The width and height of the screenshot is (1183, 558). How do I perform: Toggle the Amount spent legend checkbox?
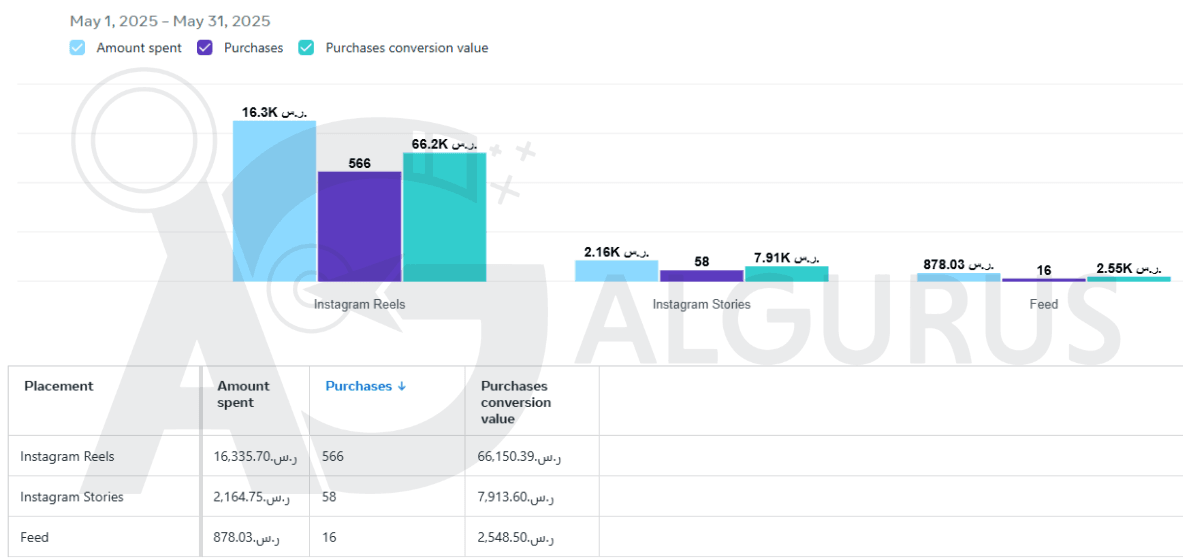click(x=78, y=47)
